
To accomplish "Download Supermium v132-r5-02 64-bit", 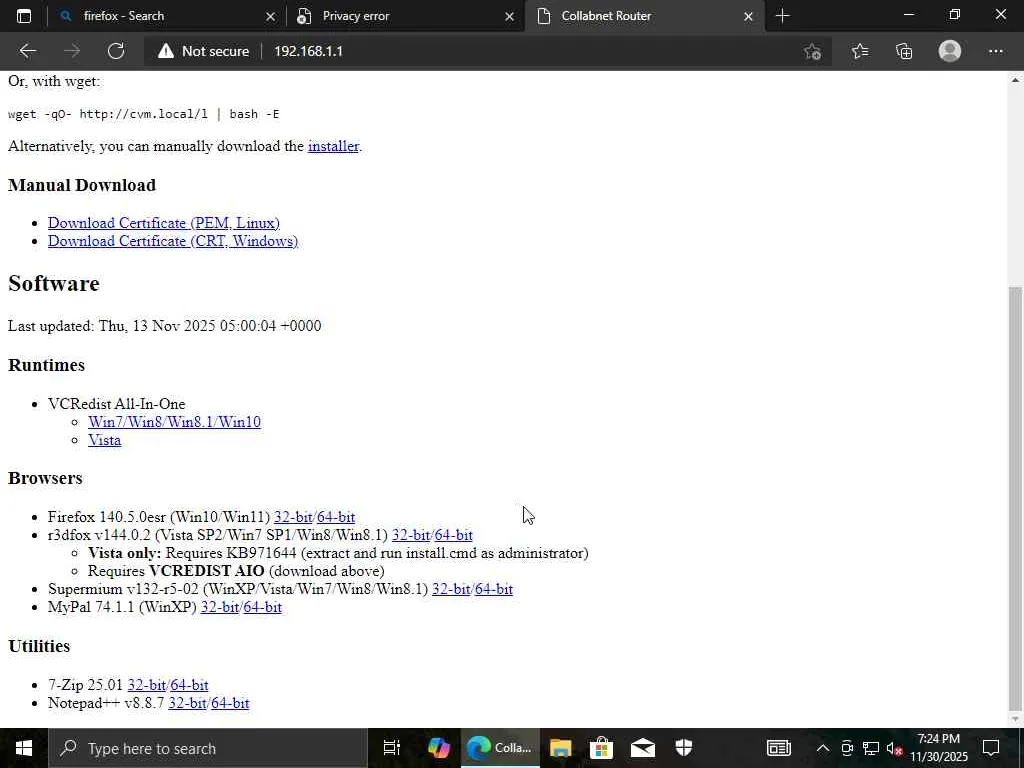I will [x=494, y=589].
